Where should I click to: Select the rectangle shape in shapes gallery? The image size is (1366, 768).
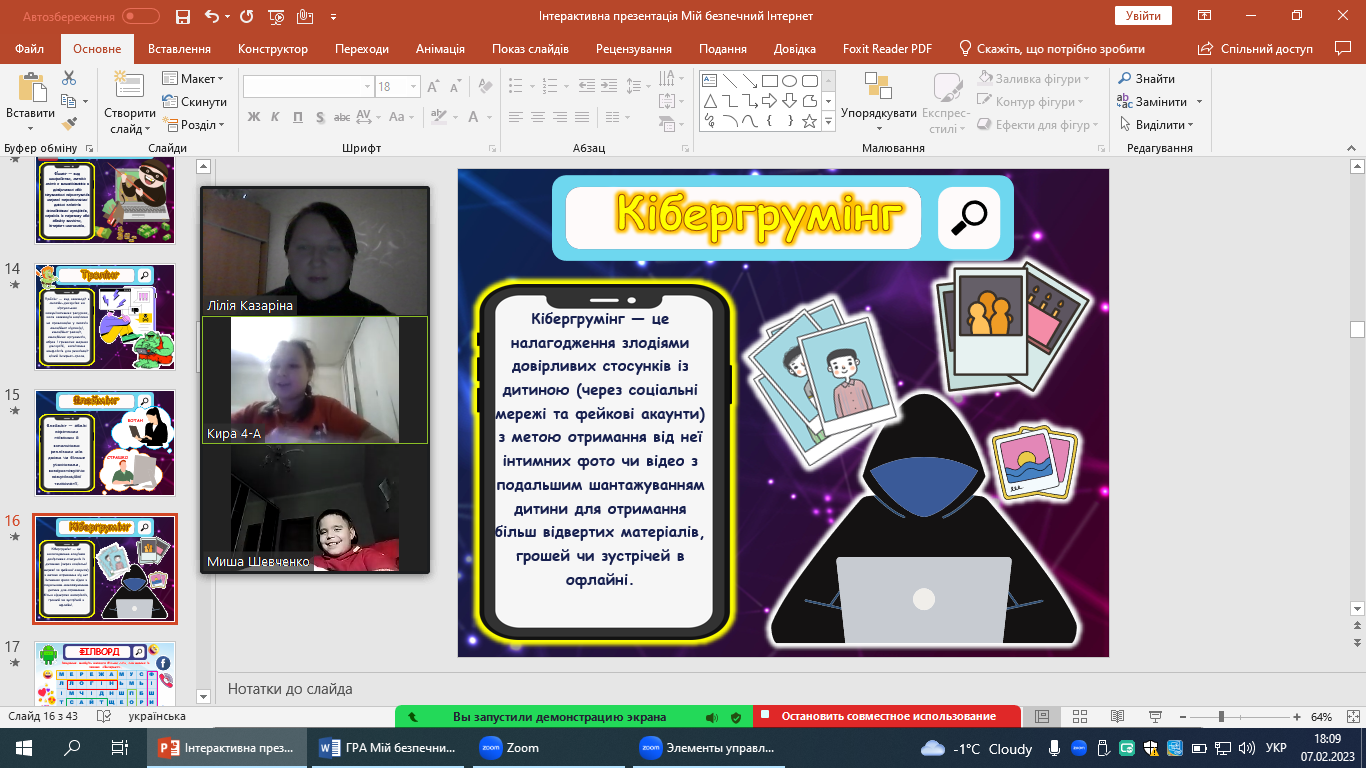[x=769, y=81]
